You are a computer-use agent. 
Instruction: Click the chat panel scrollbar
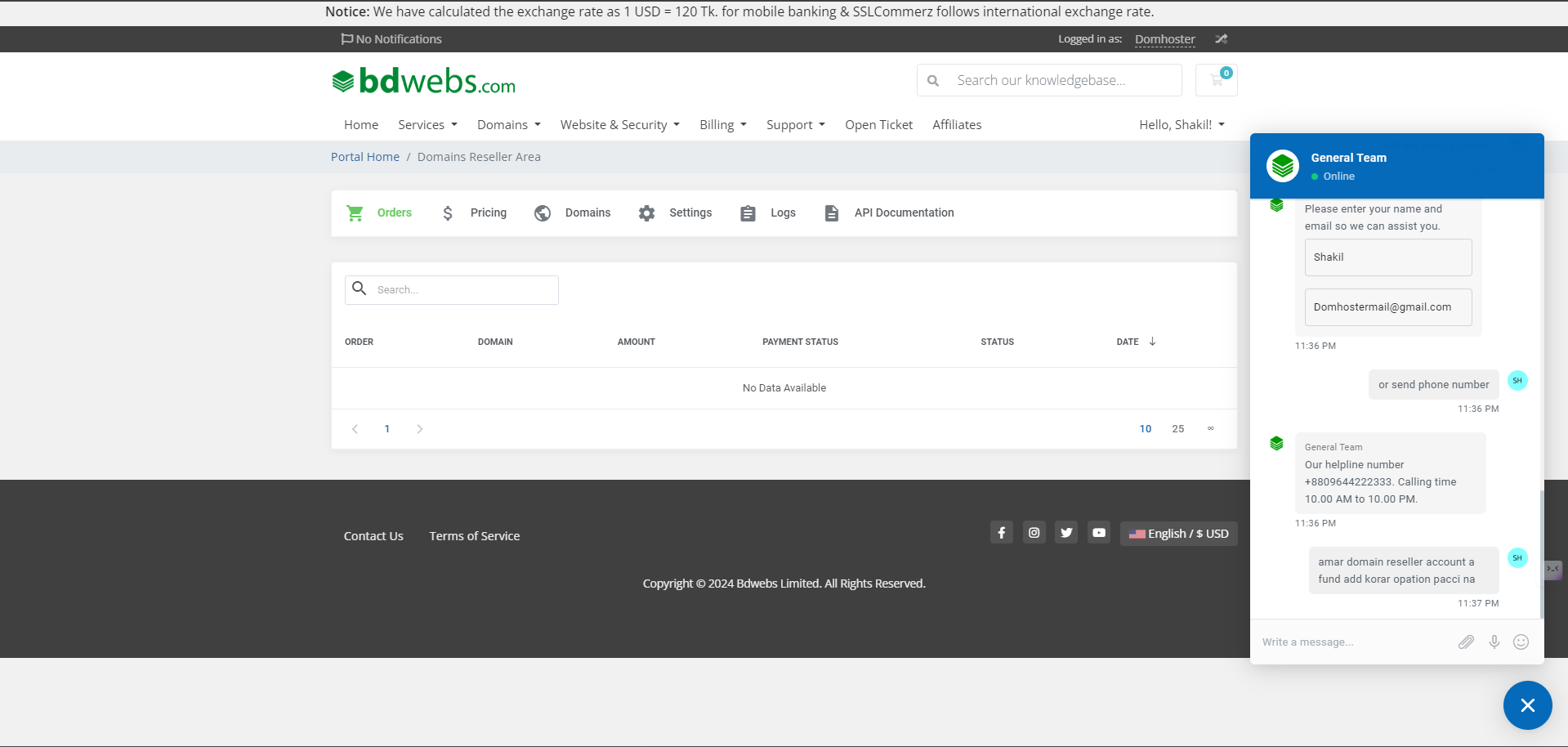[1542, 554]
